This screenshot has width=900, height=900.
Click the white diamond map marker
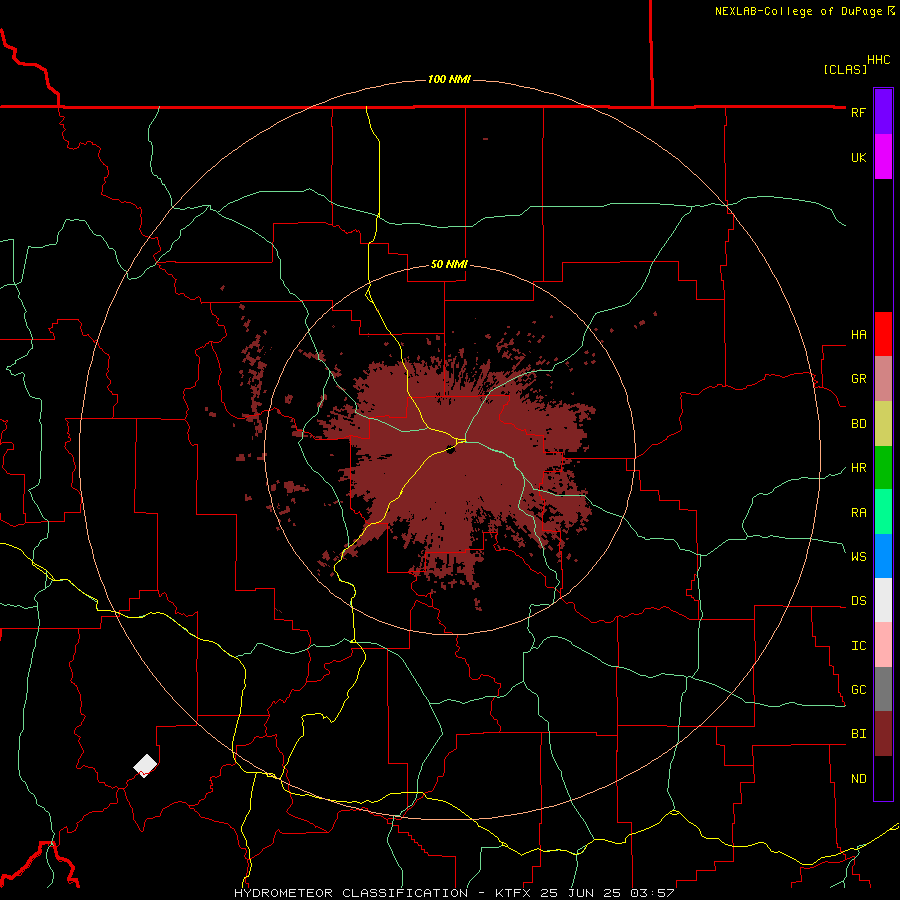coord(145,765)
